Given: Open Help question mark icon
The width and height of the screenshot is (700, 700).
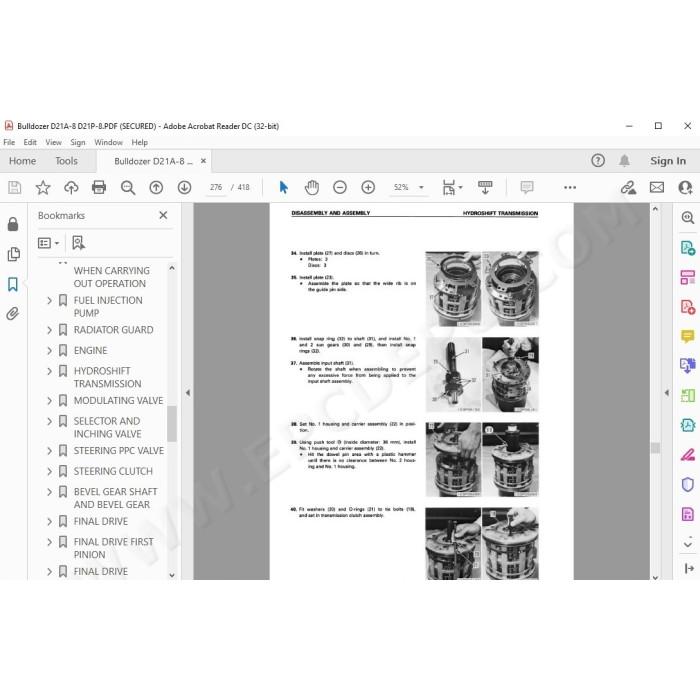Looking at the screenshot, I should (x=598, y=160).
